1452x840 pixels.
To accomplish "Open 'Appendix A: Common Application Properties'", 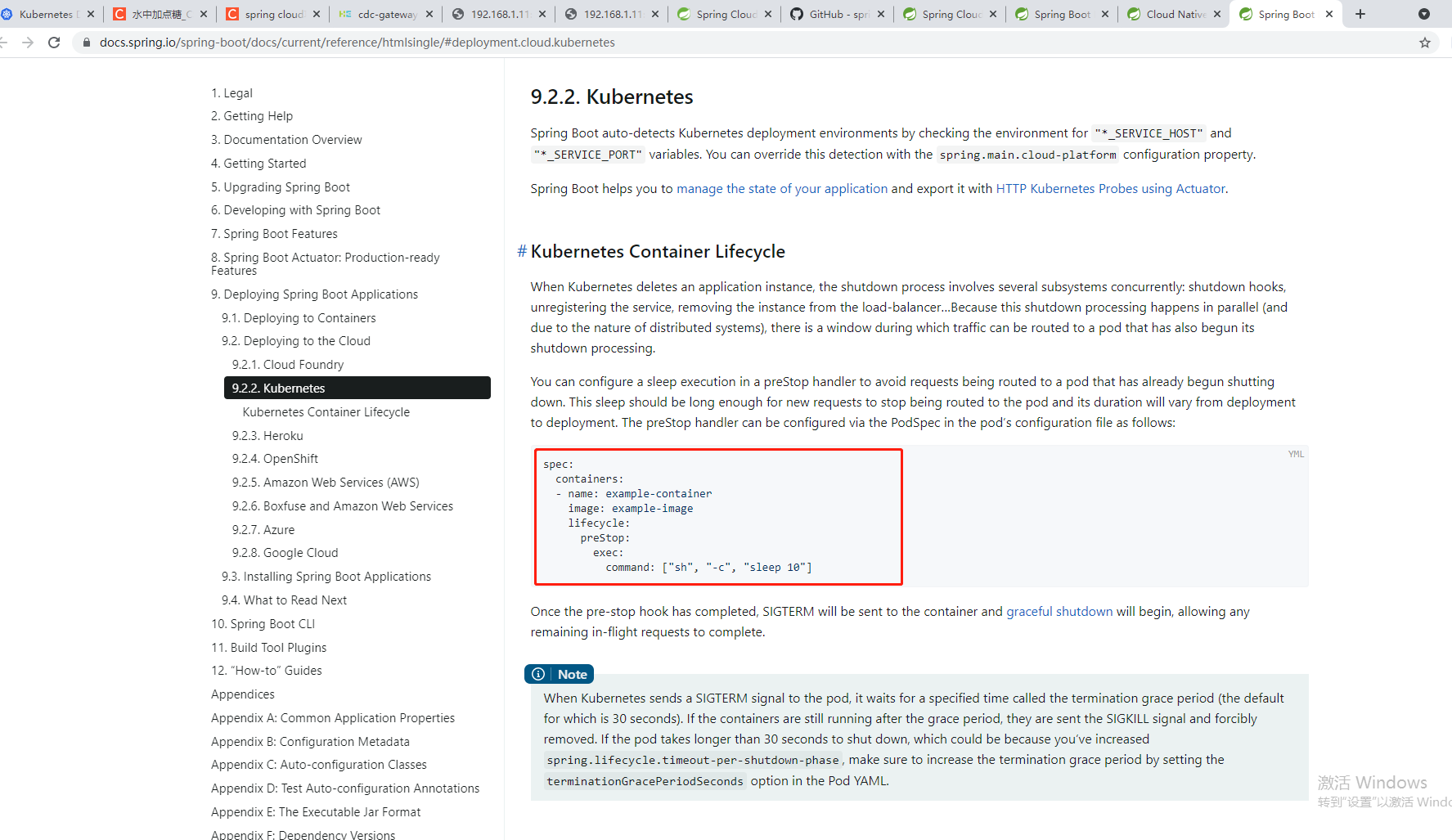I will [333, 718].
